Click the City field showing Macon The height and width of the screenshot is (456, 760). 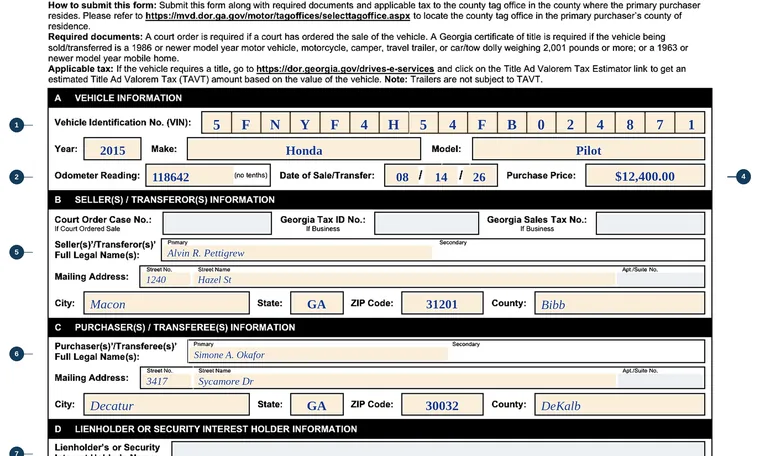167,303
